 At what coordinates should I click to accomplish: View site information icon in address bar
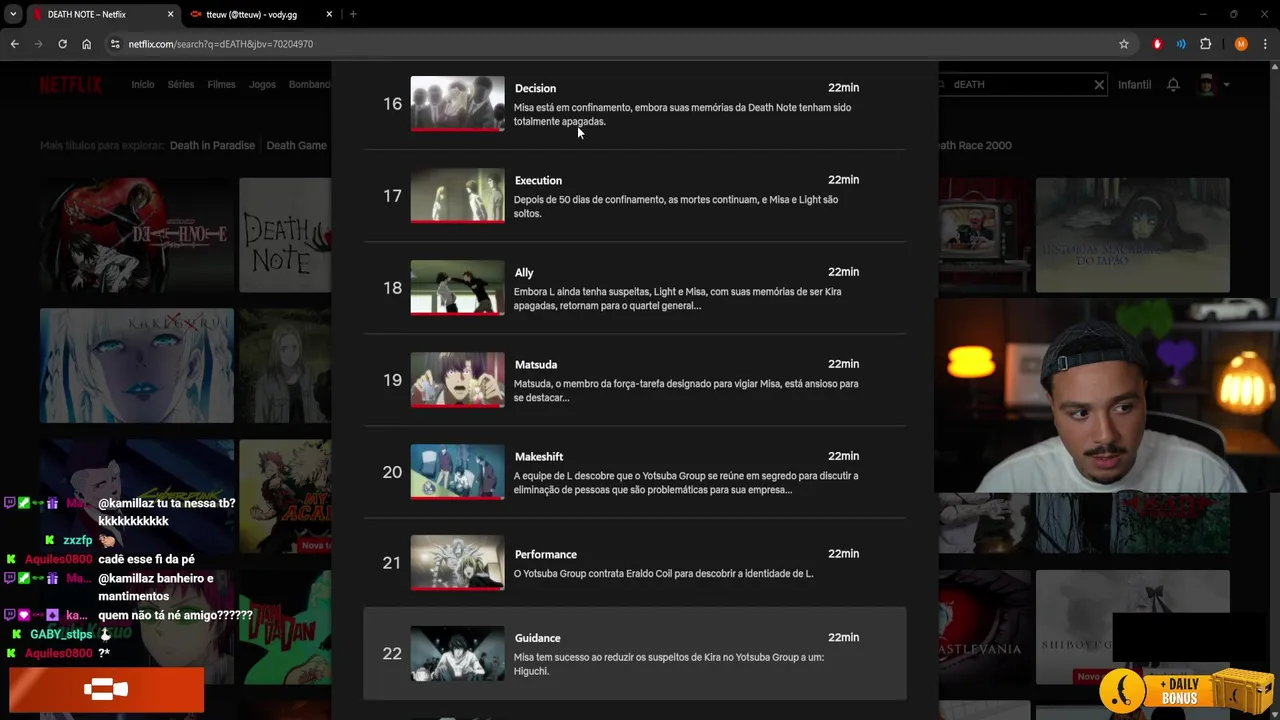pos(115,44)
